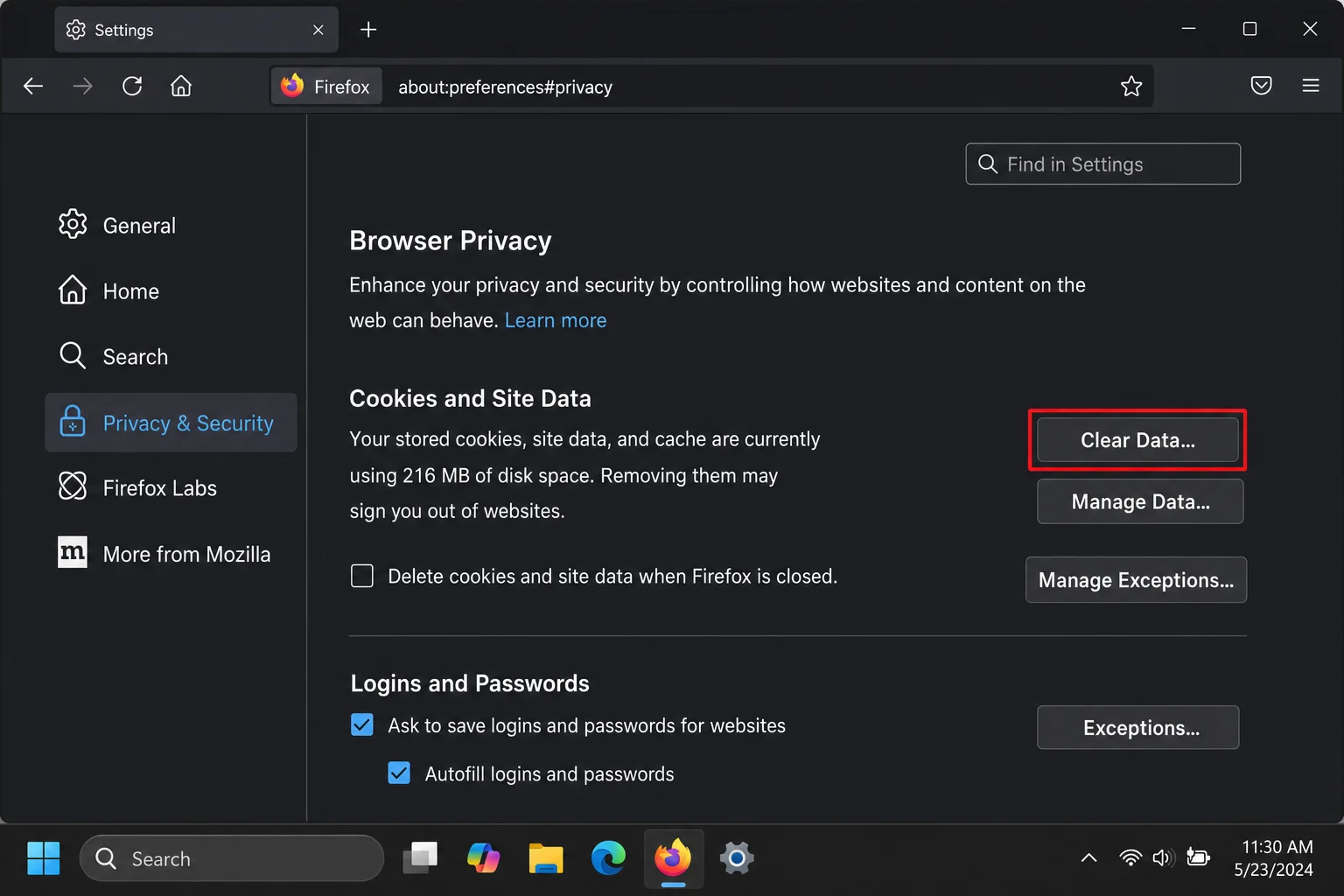Screen dimensions: 1344x896
Task: Open Firefox Labs settings
Action: pyautogui.click(x=137, y=487)
